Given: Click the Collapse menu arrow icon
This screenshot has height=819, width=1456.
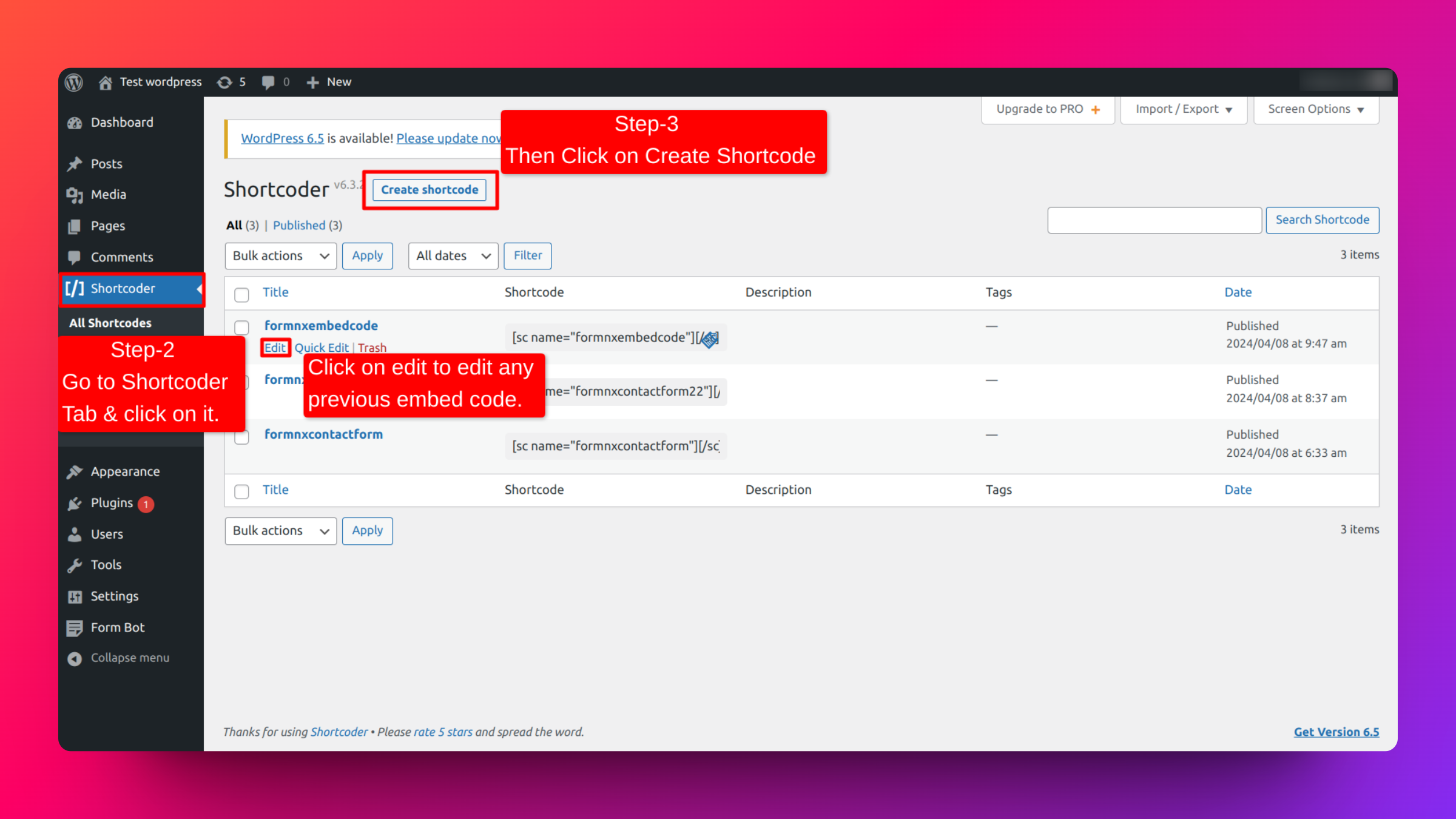Looking at the screenshot, I should pos(75,659).
